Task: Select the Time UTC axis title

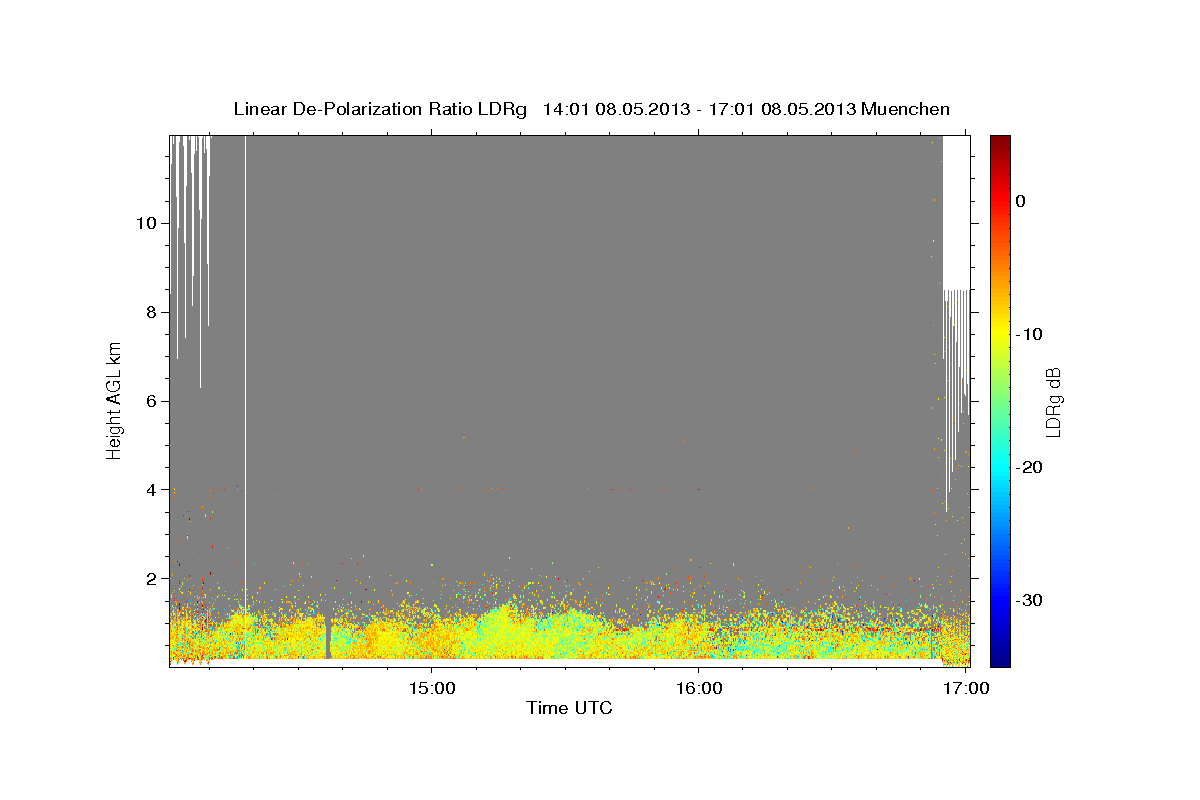Action: point(569,709)
